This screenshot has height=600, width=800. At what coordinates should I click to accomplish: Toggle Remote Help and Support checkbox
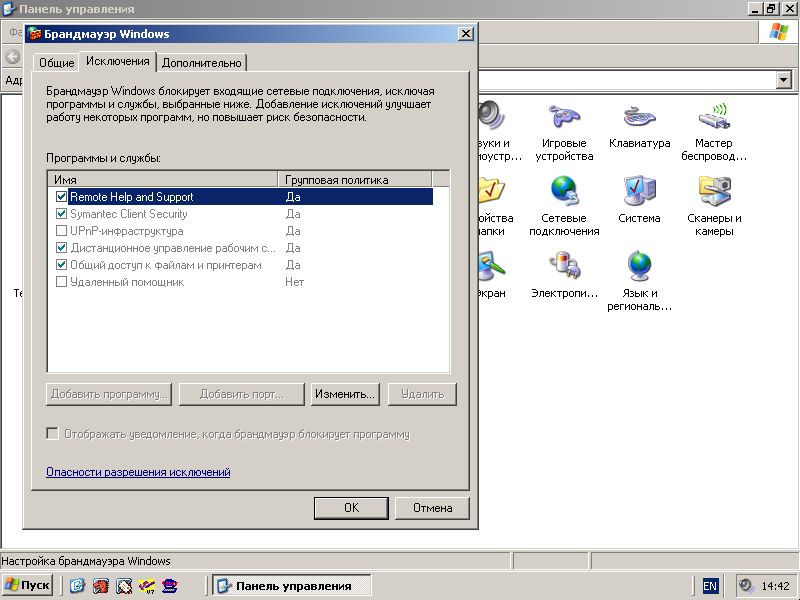pyautogui.click(x=62, y=197)
